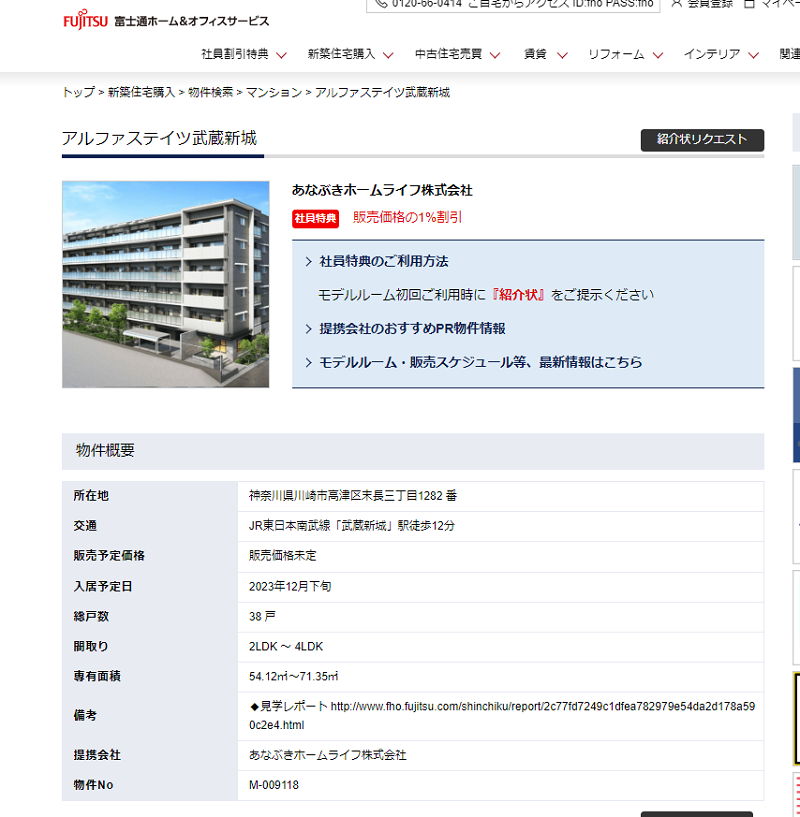Click the apartment building photo
Image resolution: width=800 pixels, height=817 pixels.
[166, 284]
